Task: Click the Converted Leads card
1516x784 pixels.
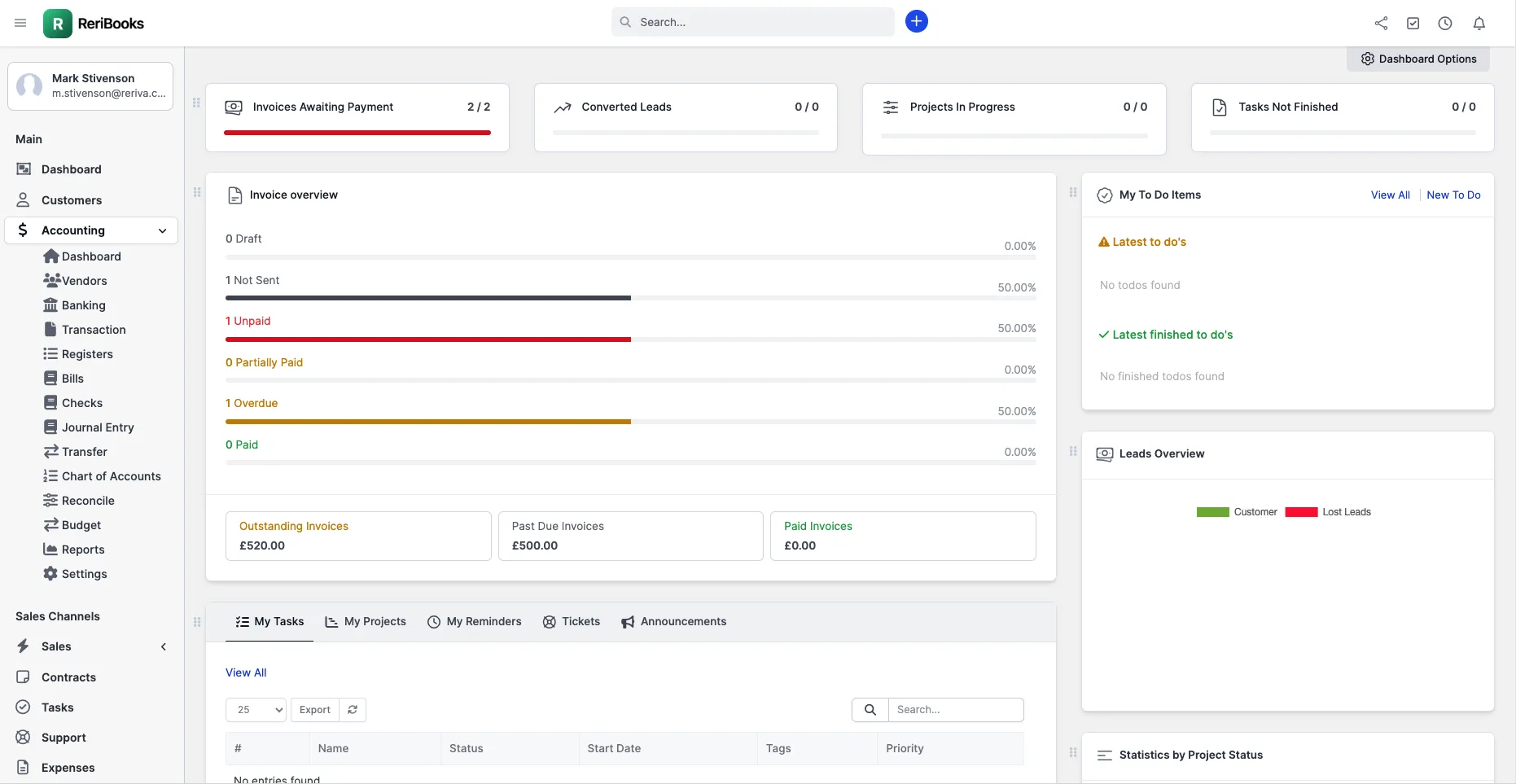Action: tap(686, 117)
